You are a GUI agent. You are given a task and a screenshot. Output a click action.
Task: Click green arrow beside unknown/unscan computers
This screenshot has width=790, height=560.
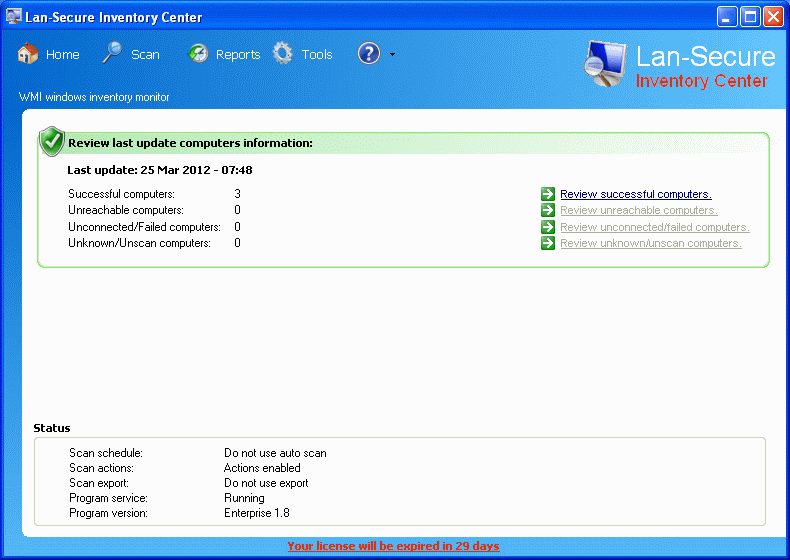coord(548,243)
